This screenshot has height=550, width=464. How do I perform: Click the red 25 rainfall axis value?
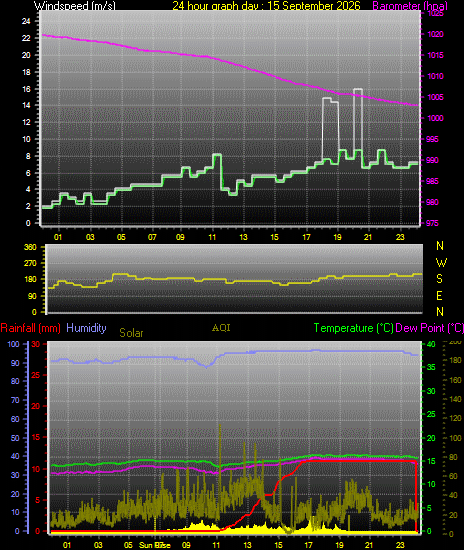click(36, 375)
